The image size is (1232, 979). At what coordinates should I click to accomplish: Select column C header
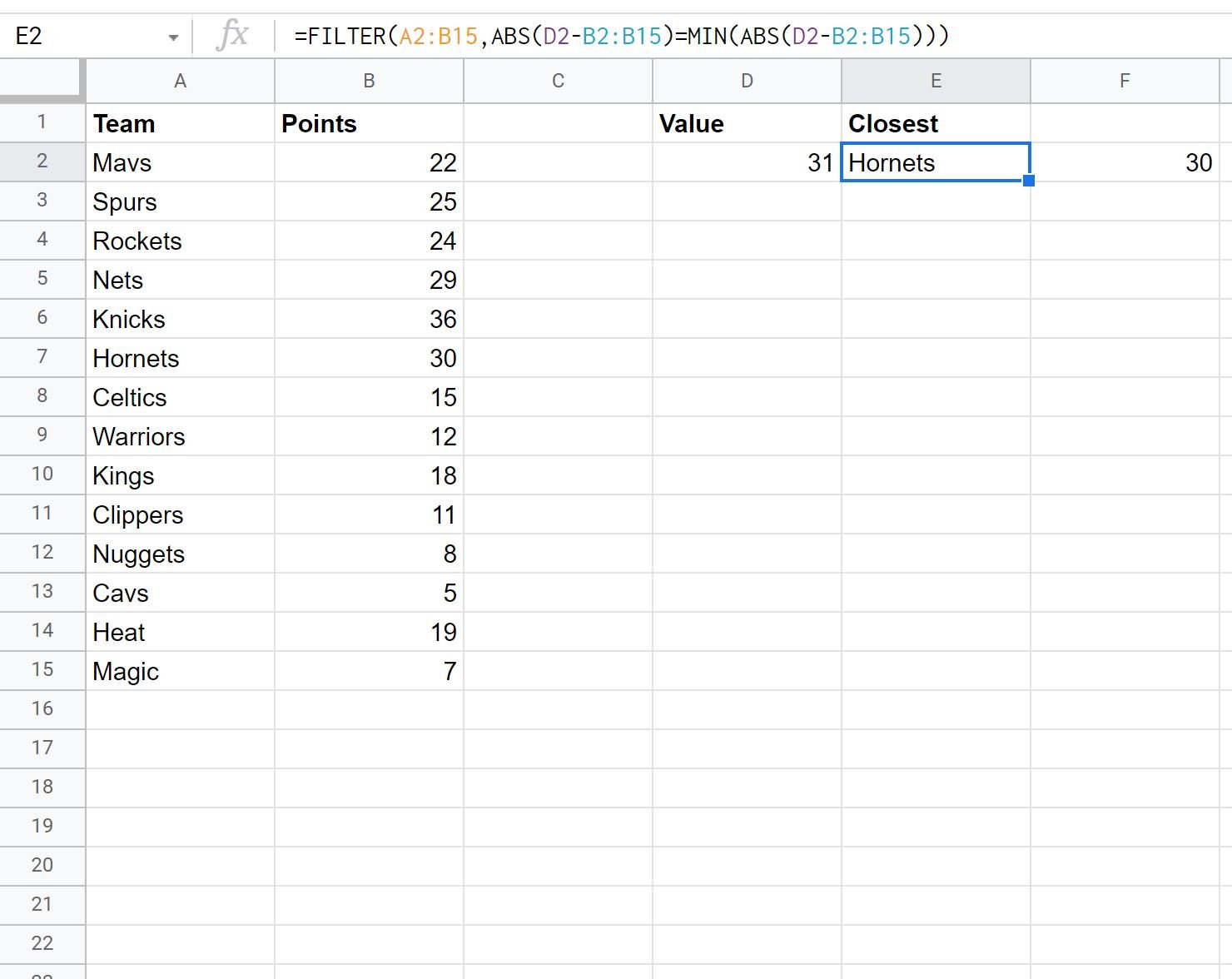[558, 81]
